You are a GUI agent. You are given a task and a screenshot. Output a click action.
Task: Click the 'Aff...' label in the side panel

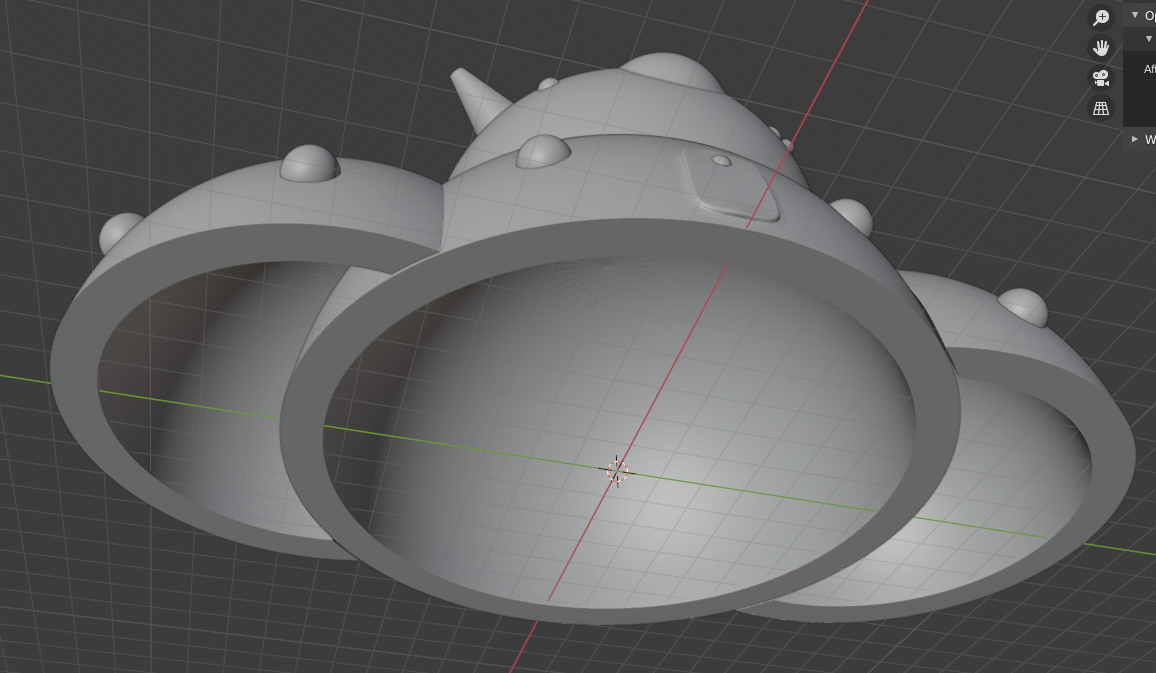(x=1148, y=68)
